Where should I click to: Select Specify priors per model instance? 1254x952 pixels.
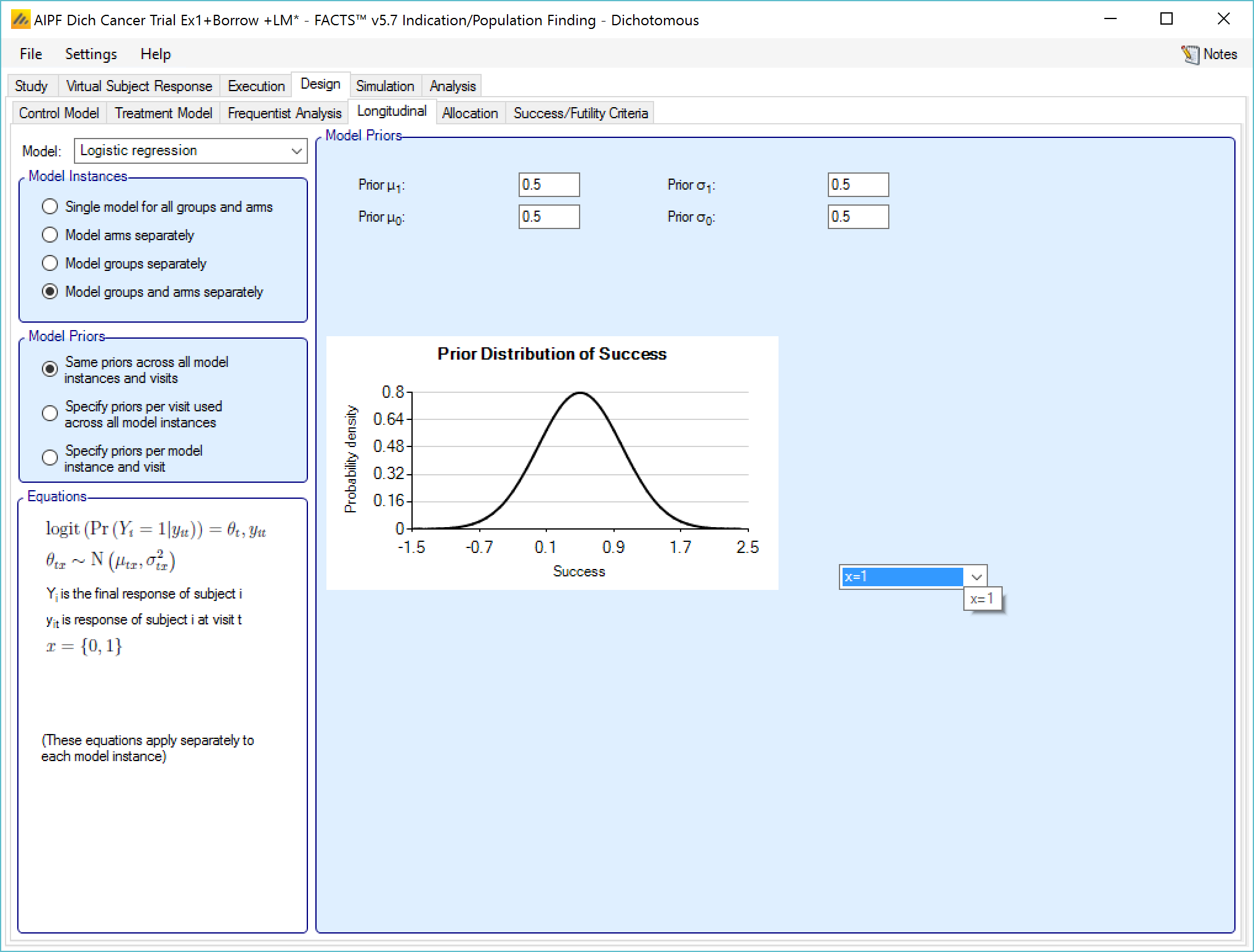click(x=50, y=458)
